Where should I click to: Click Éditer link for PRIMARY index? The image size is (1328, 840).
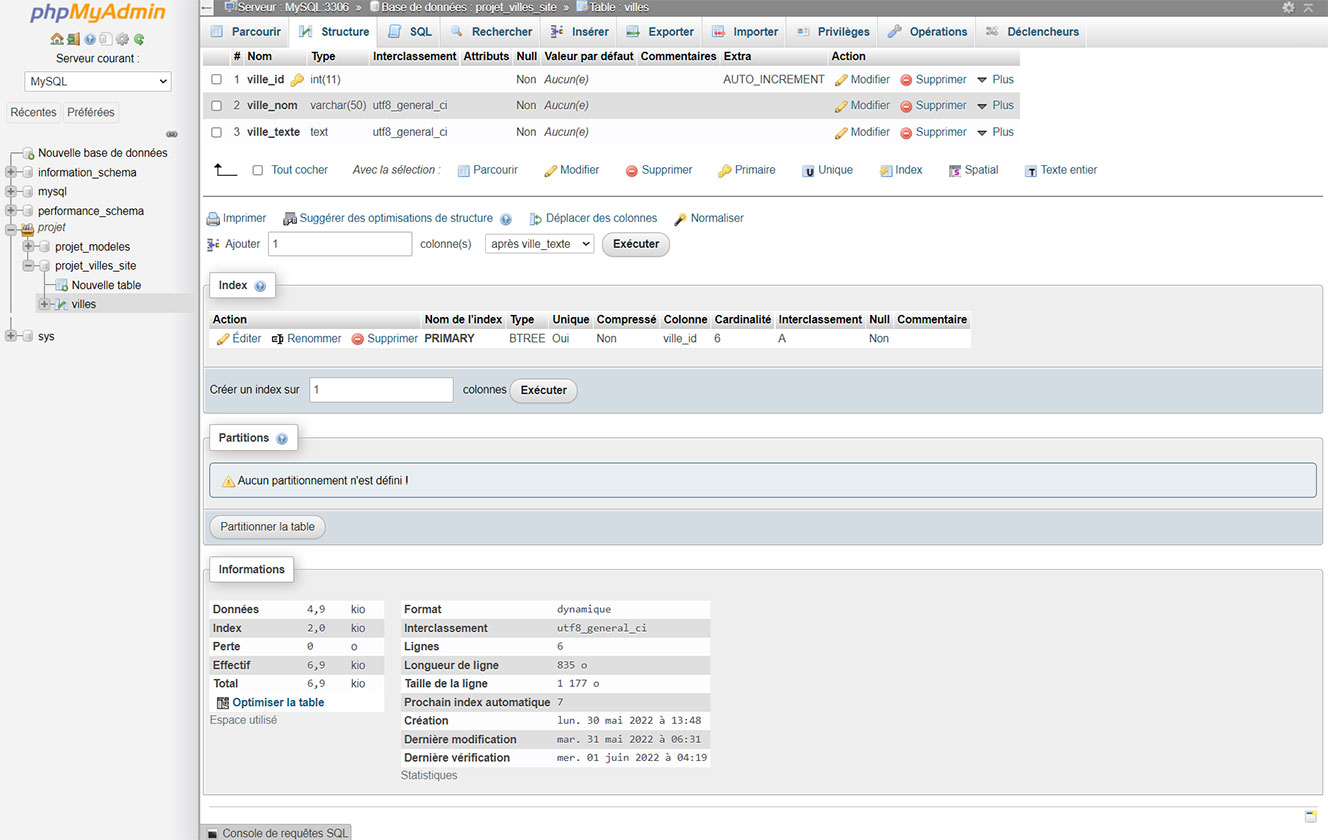click(239, 339)
